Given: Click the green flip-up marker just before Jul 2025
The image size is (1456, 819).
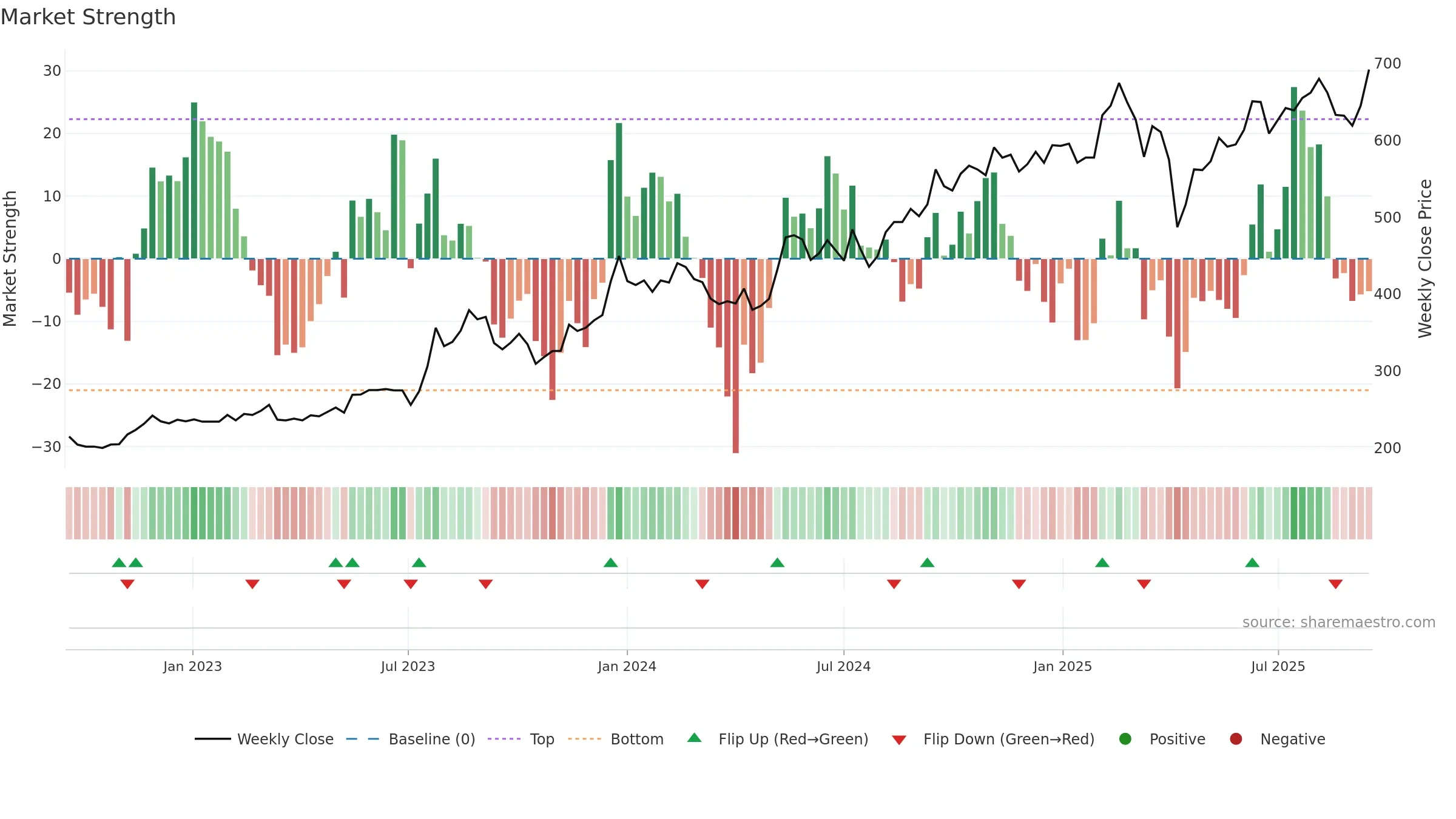Looking at the screenshot, I should 1252,562.
